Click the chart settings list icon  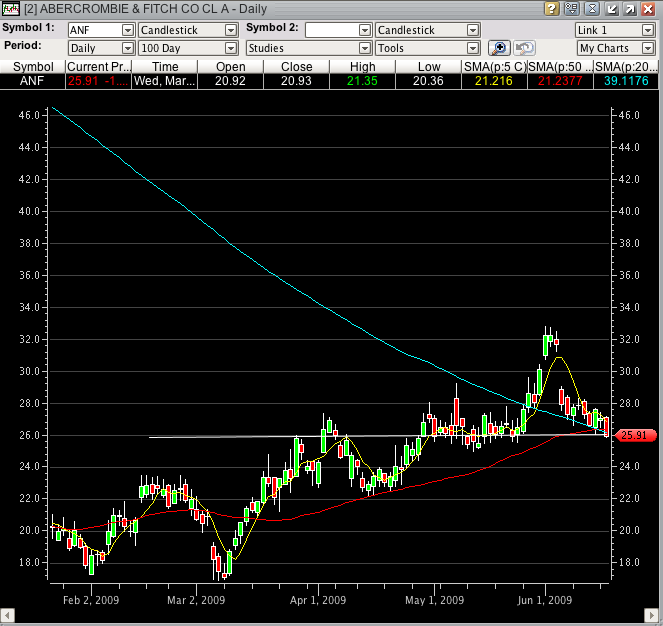coord(571,9)
